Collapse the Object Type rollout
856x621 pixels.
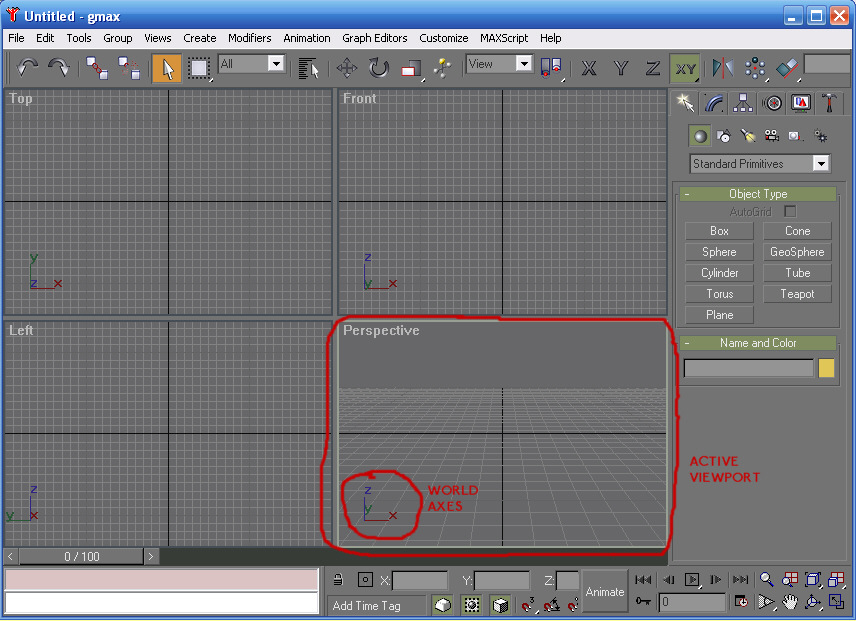pos(758,194)
